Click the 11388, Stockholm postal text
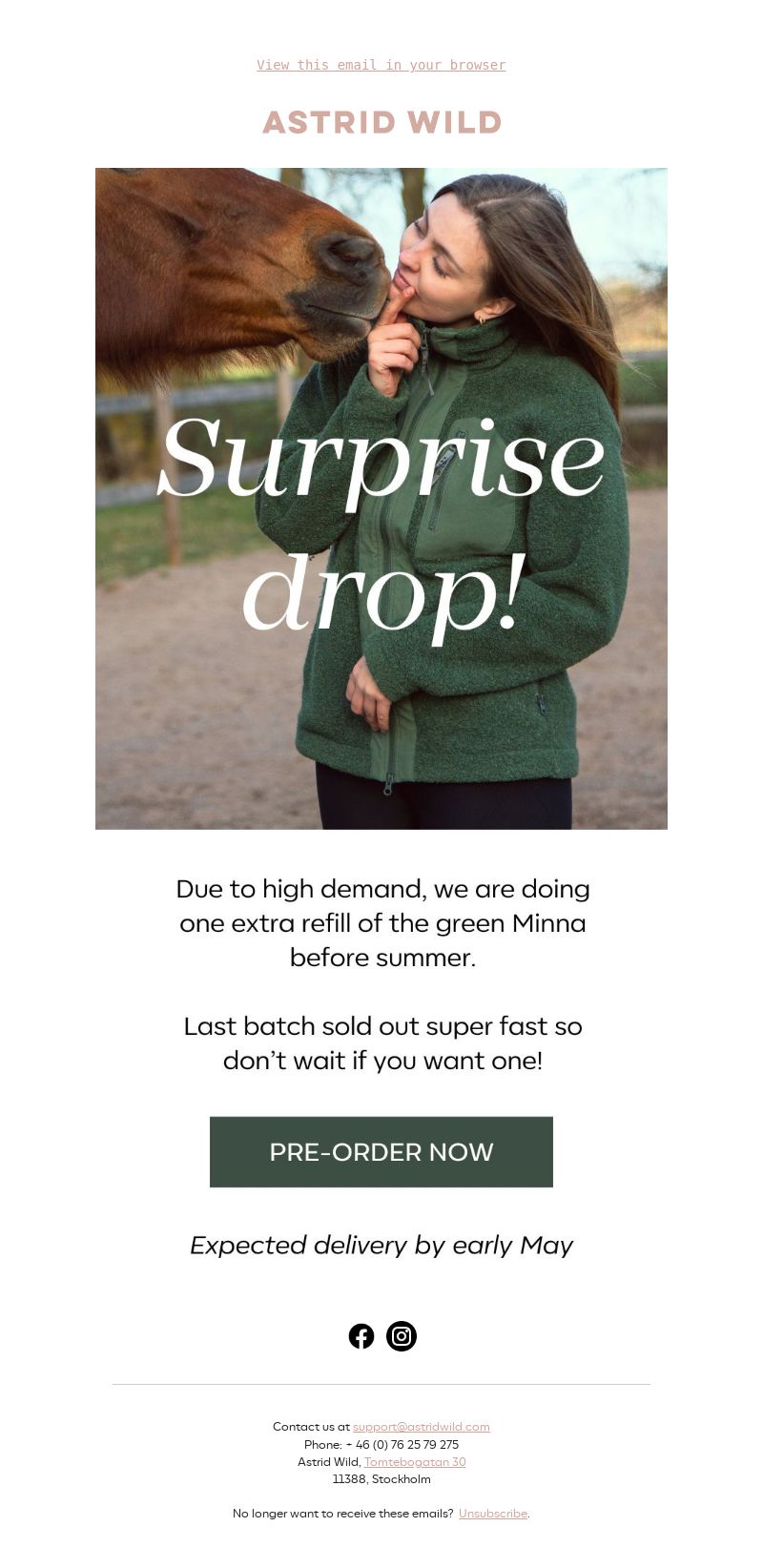The image size is (763, 1568). click(x=381, y=1479)
